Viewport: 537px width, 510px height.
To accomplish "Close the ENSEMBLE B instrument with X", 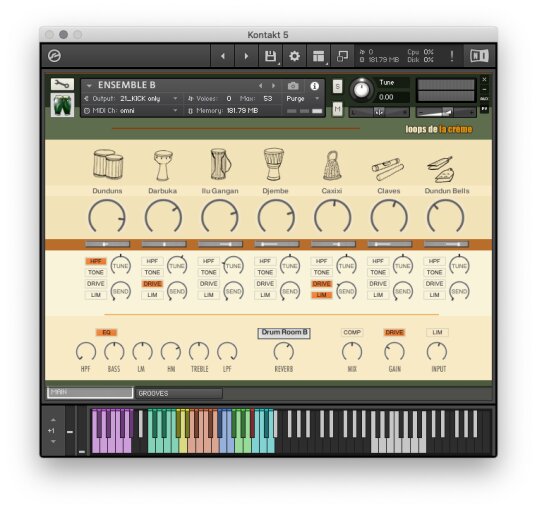I will click(484, 79).
